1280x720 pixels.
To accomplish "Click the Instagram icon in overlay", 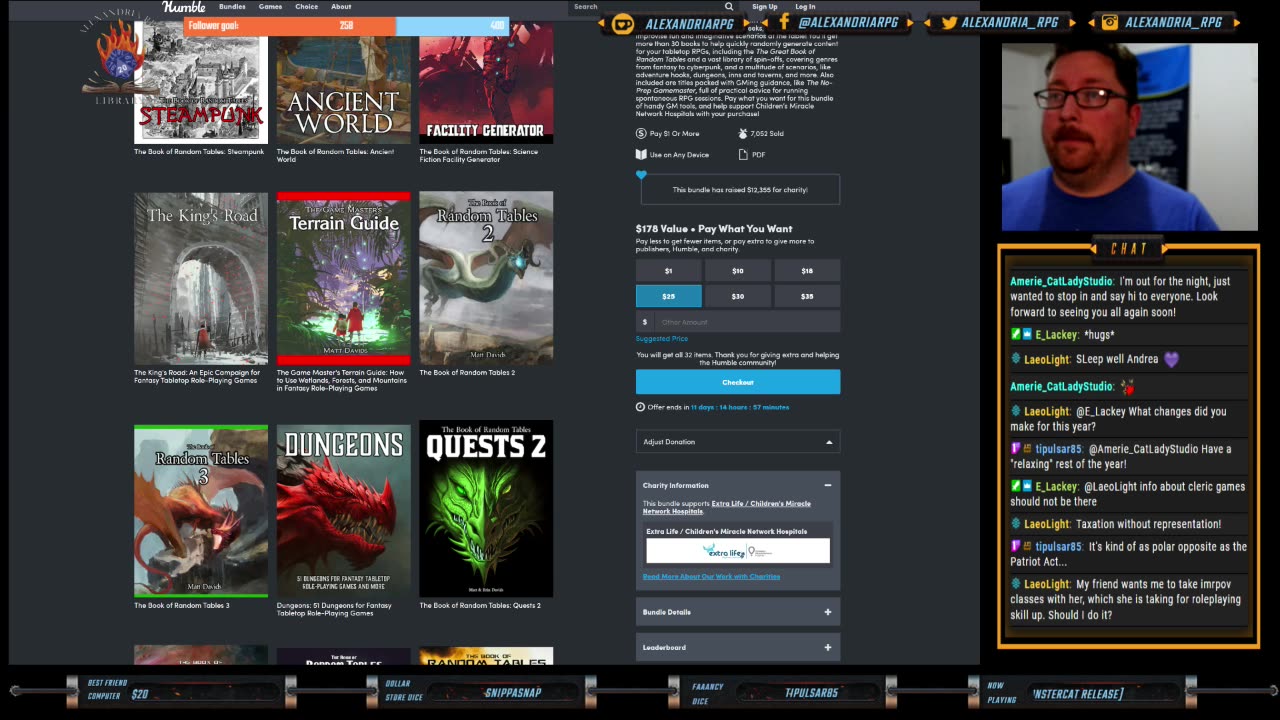I will [x=1110, y=22].
